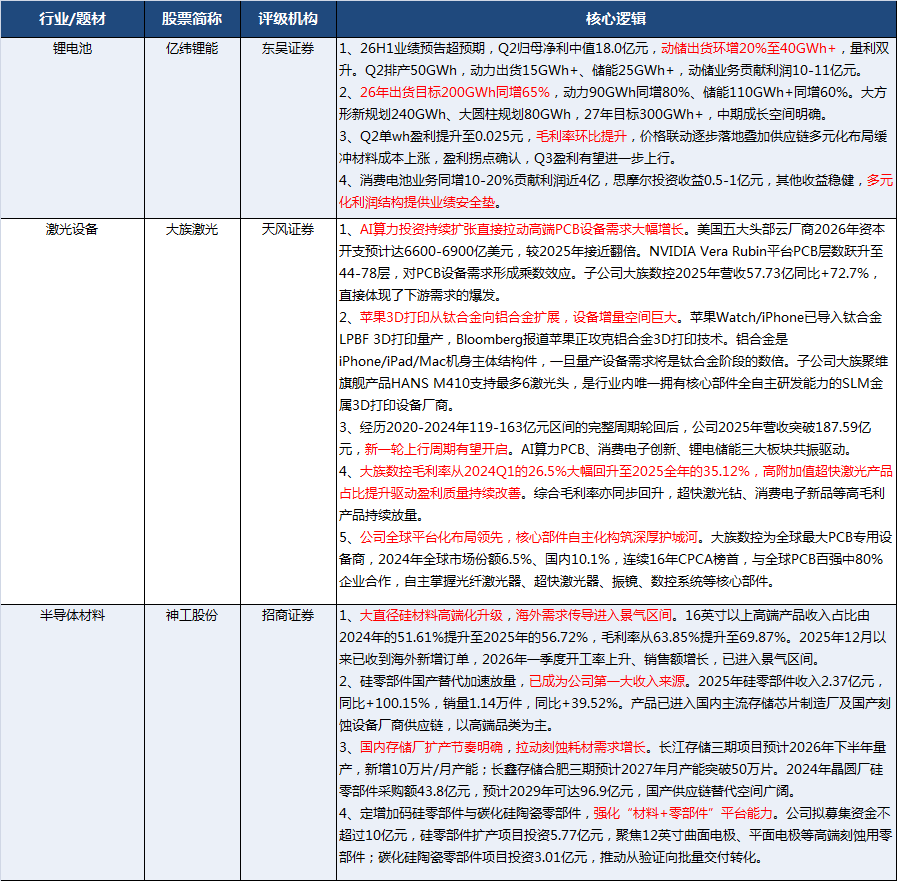Click red text 苹果3D打印从钛合金向铝合金扩展
897x881 pixels.
click(x=460, y=318)
